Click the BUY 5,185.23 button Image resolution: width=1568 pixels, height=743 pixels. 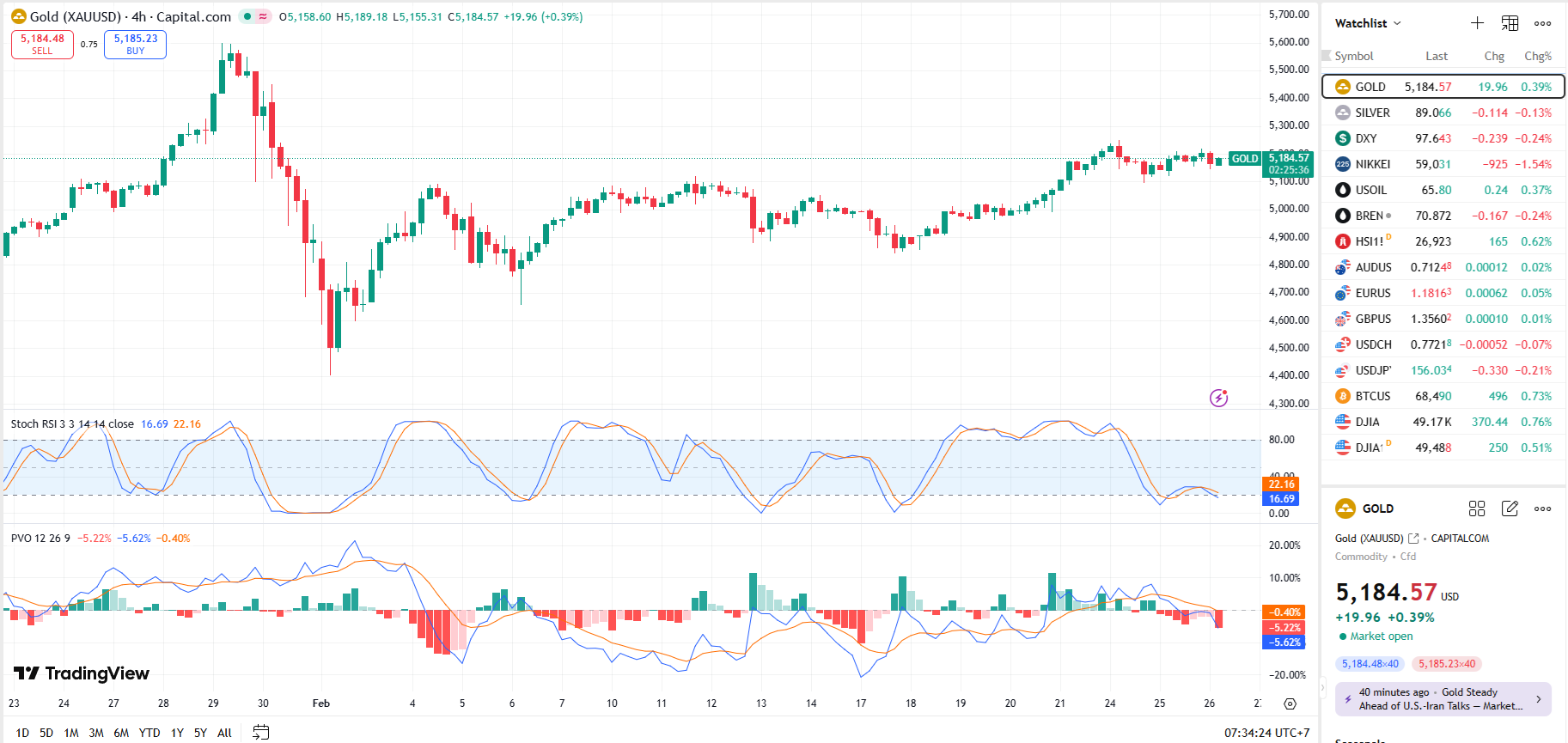click(135, 45)
